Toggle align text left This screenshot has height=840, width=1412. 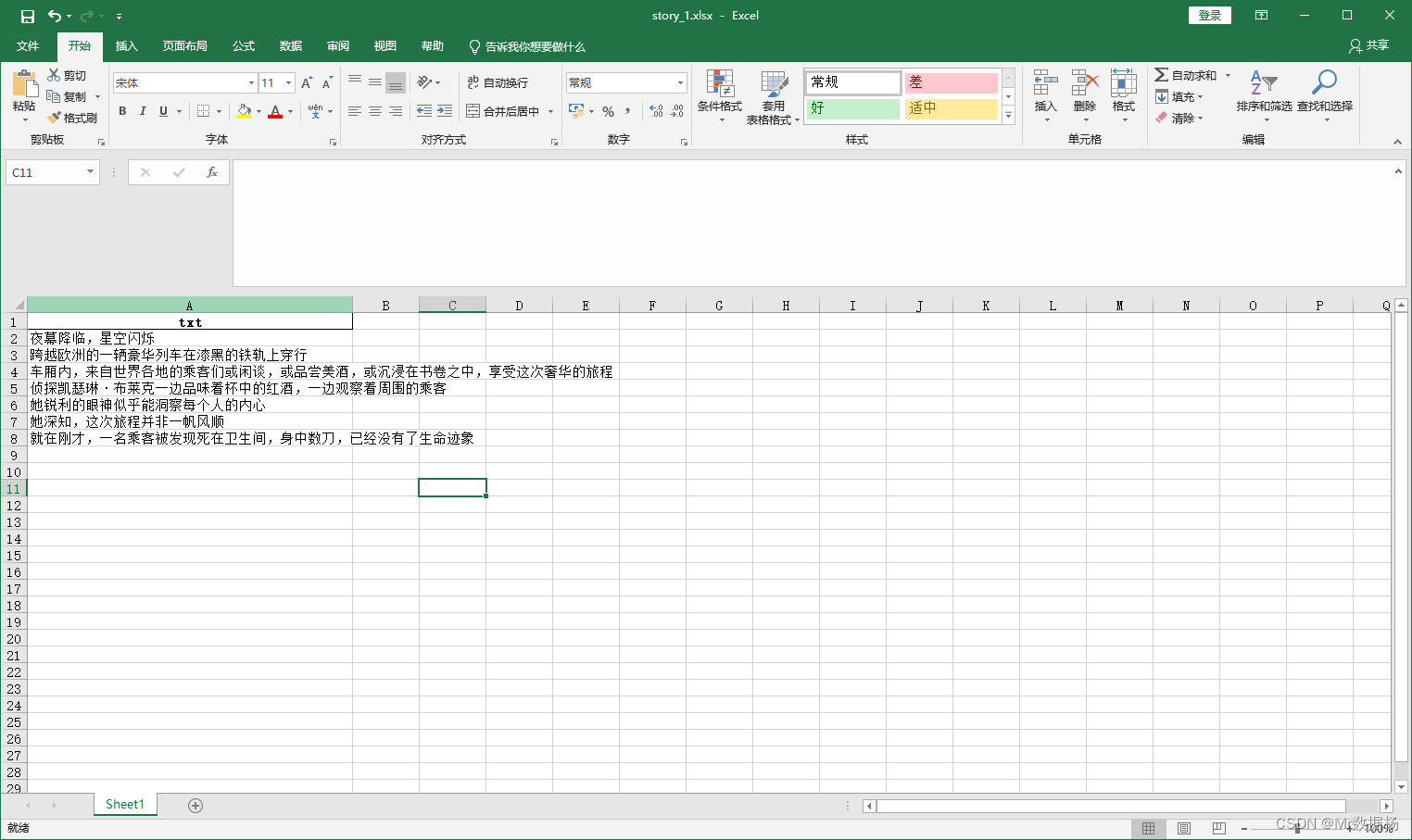click(x=355, y=111)
